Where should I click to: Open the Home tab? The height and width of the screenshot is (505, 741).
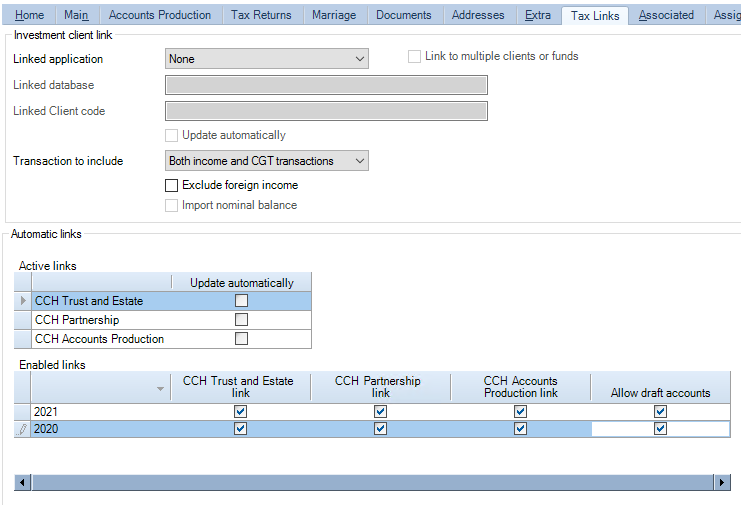(x=29, y=15)
